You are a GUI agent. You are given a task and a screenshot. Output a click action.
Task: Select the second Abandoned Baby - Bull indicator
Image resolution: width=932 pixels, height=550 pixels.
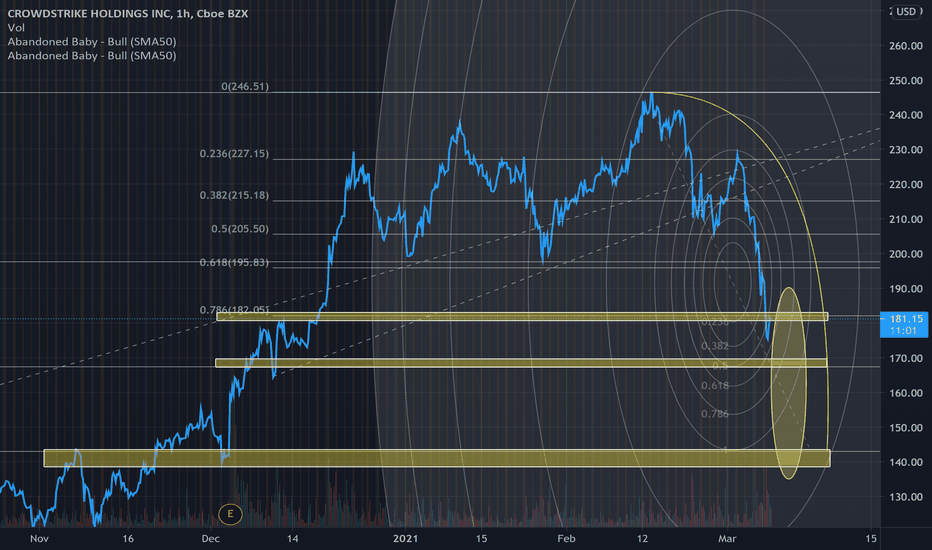click(92, 56)
